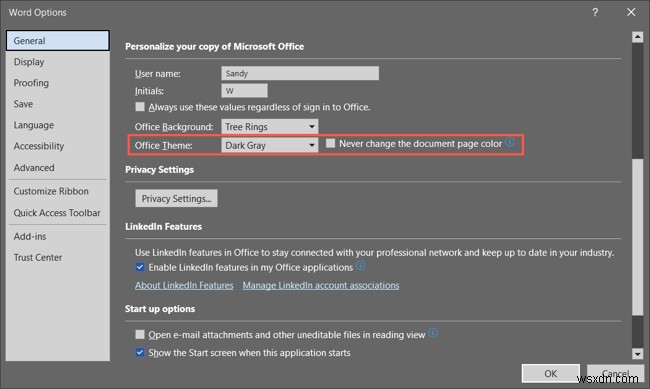Open Manage LinkedIn account associations link
This screenshot has height=389, width=650.
click(x=321, y=285)
